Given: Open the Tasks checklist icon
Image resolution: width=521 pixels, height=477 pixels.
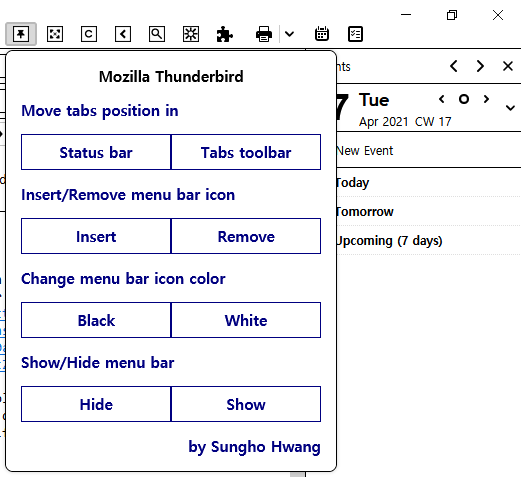Looking at the screenshot, I should (355, 34).
